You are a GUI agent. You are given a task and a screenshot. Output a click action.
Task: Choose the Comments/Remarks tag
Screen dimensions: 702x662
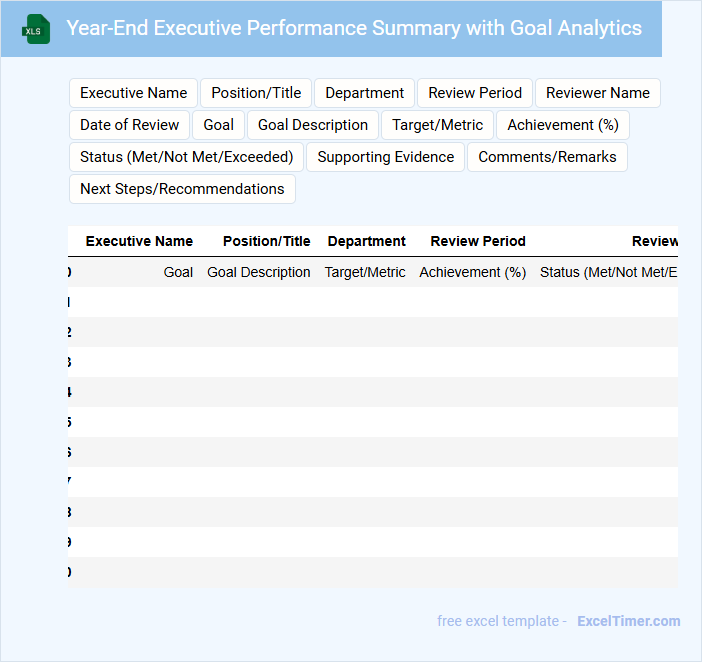547,157
